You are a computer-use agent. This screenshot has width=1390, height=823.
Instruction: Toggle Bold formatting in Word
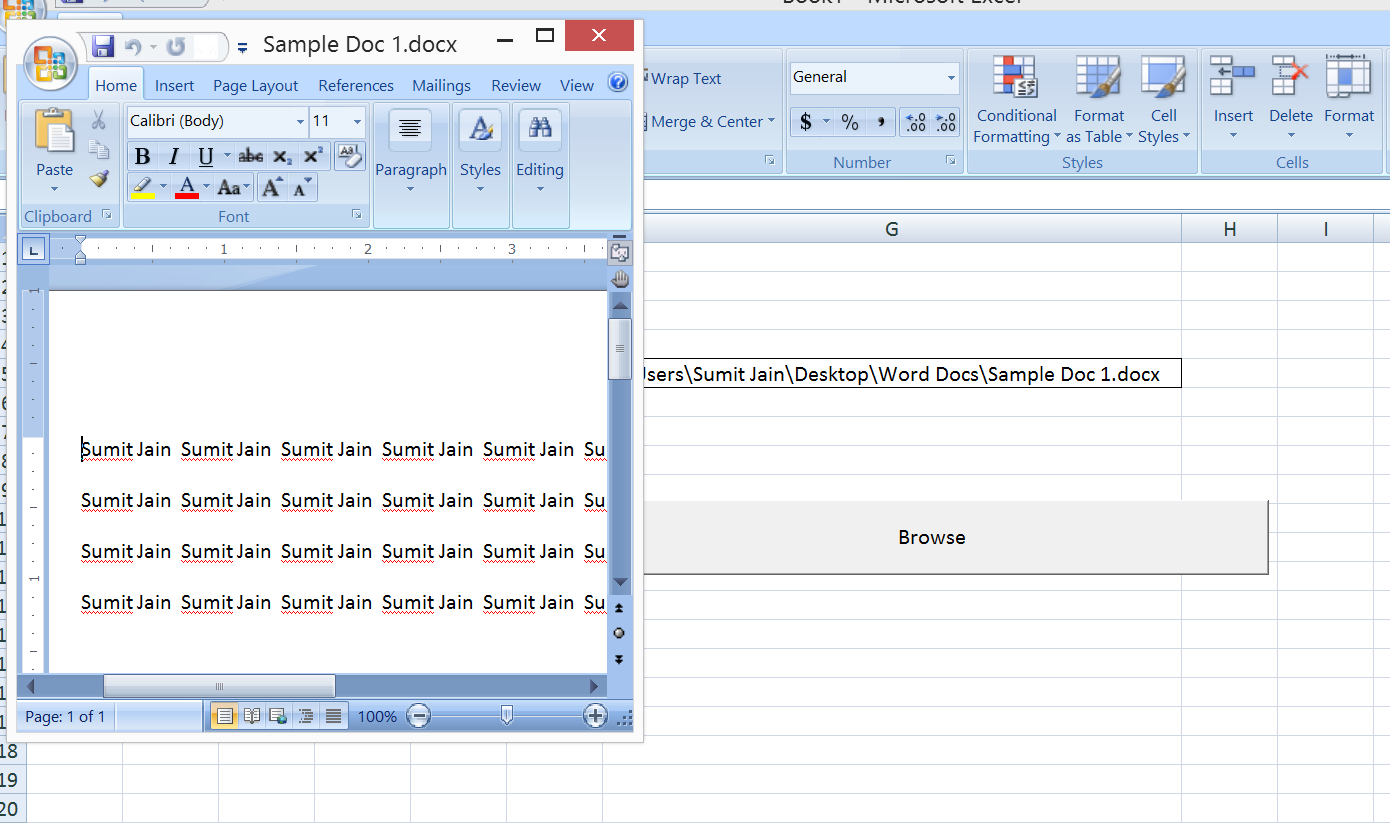click(x=142, y=156)
